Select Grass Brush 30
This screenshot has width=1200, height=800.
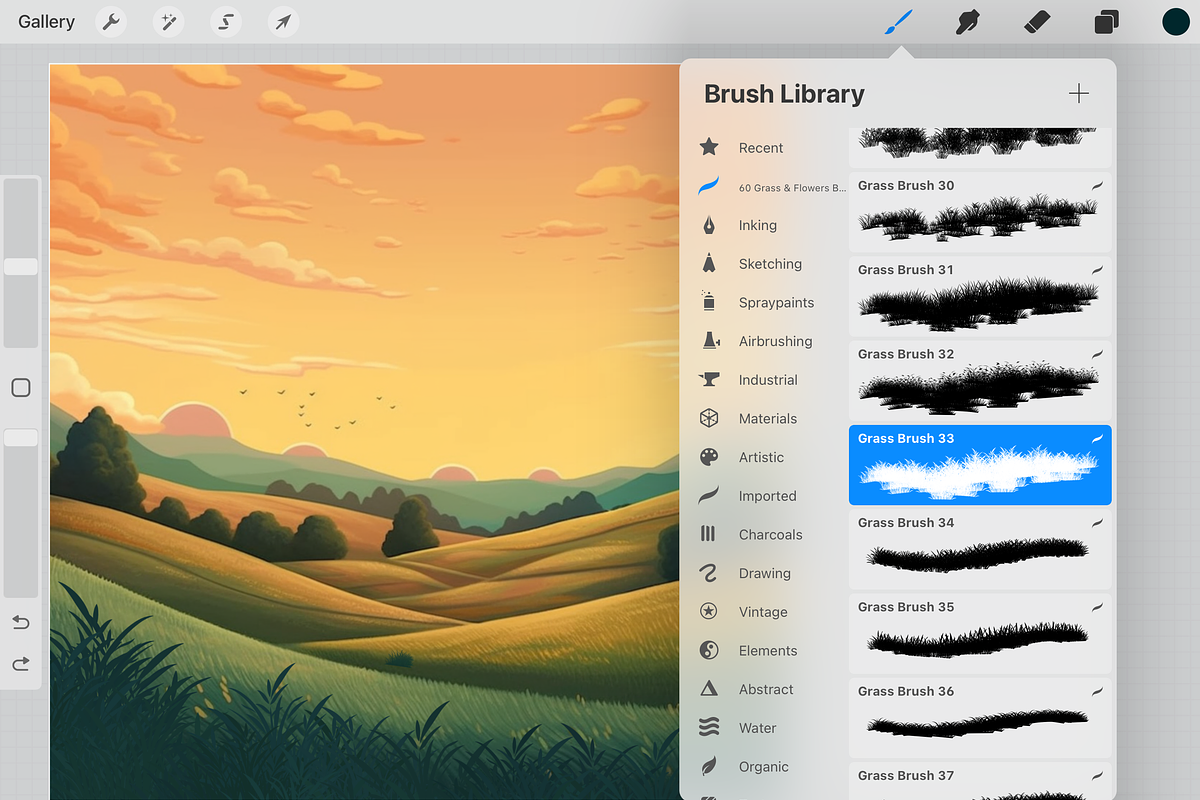980,212
